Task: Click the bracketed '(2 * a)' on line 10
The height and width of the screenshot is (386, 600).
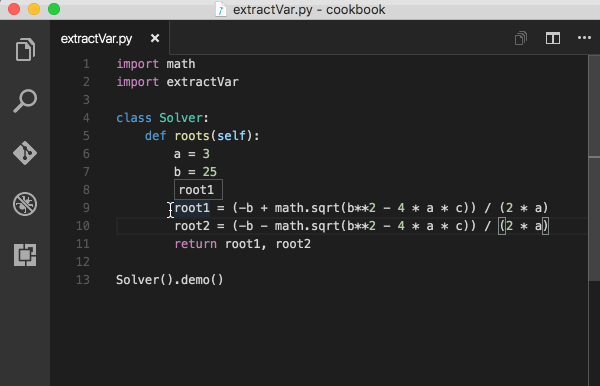Action: [523, 226]
